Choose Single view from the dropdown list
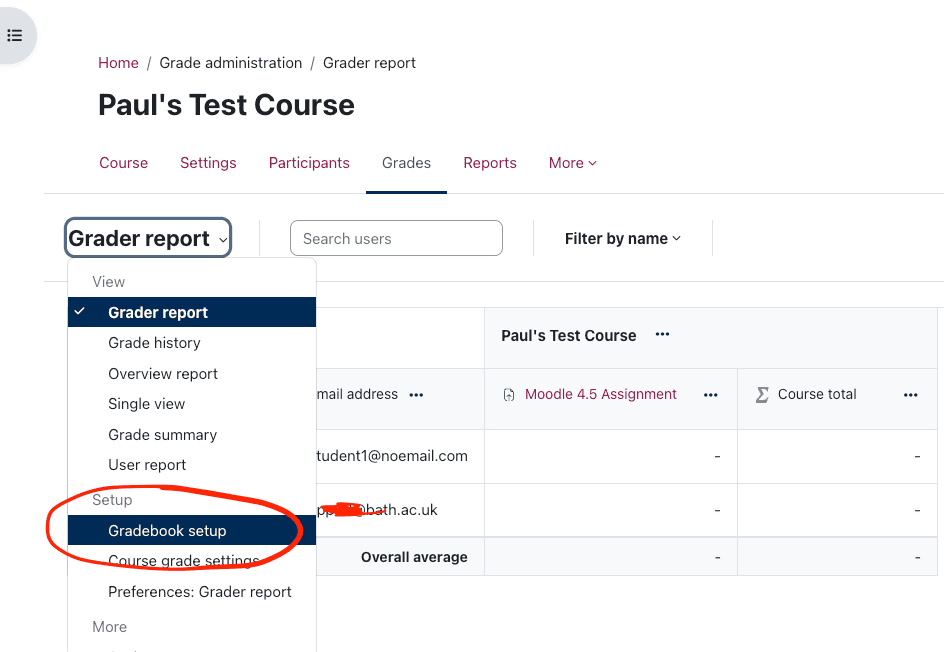Image resolution: width=944 pixels, height=652 pixels. click(x=146, y=404)
